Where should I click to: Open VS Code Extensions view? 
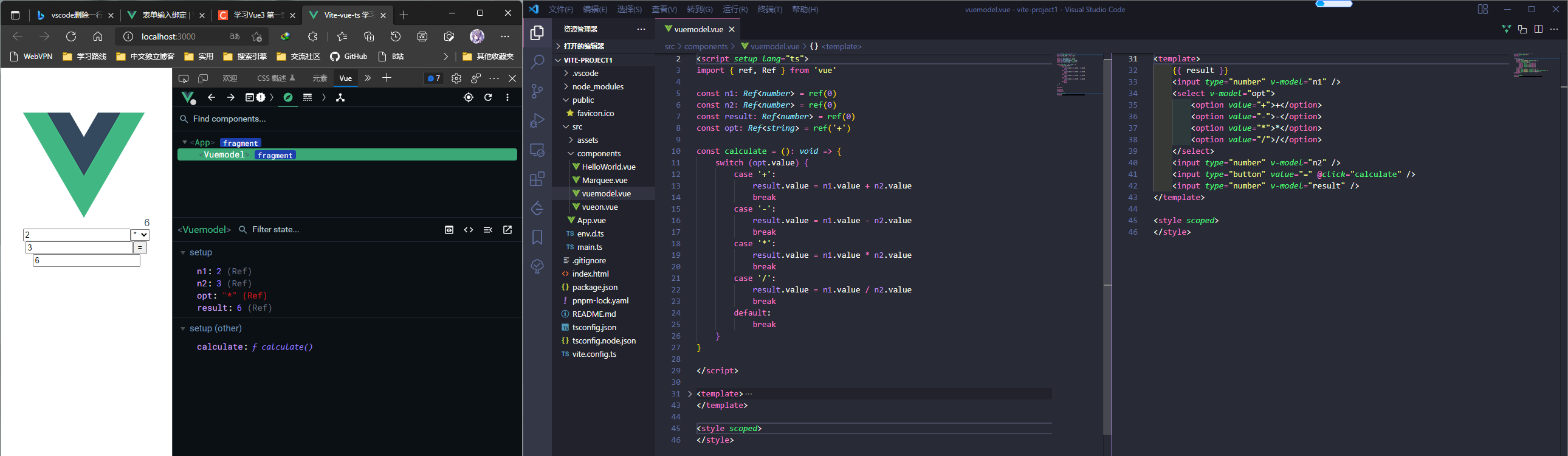pyautogui.click(x=537, y=179)
